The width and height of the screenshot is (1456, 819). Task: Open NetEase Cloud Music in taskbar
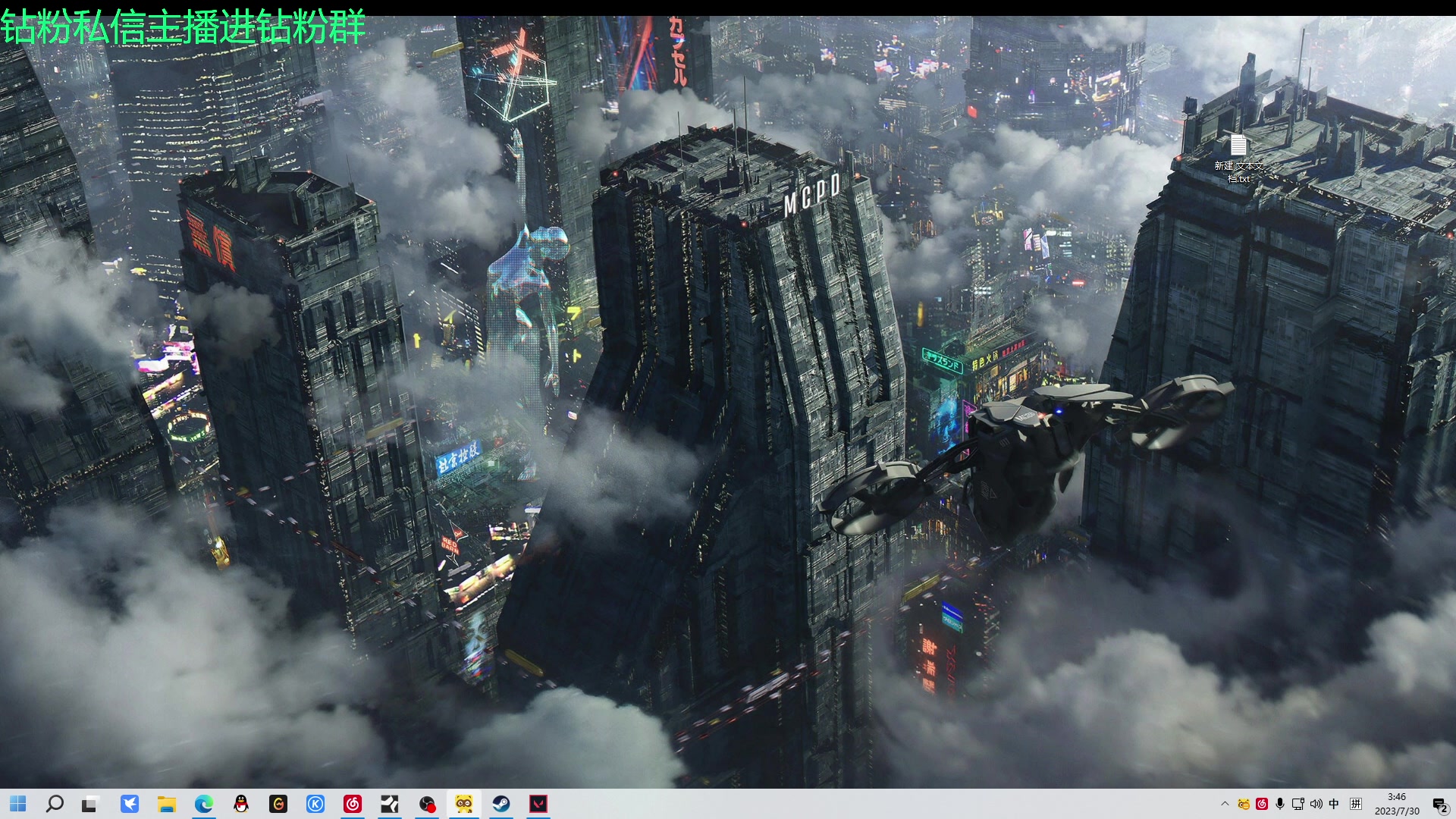click(353, 804)
